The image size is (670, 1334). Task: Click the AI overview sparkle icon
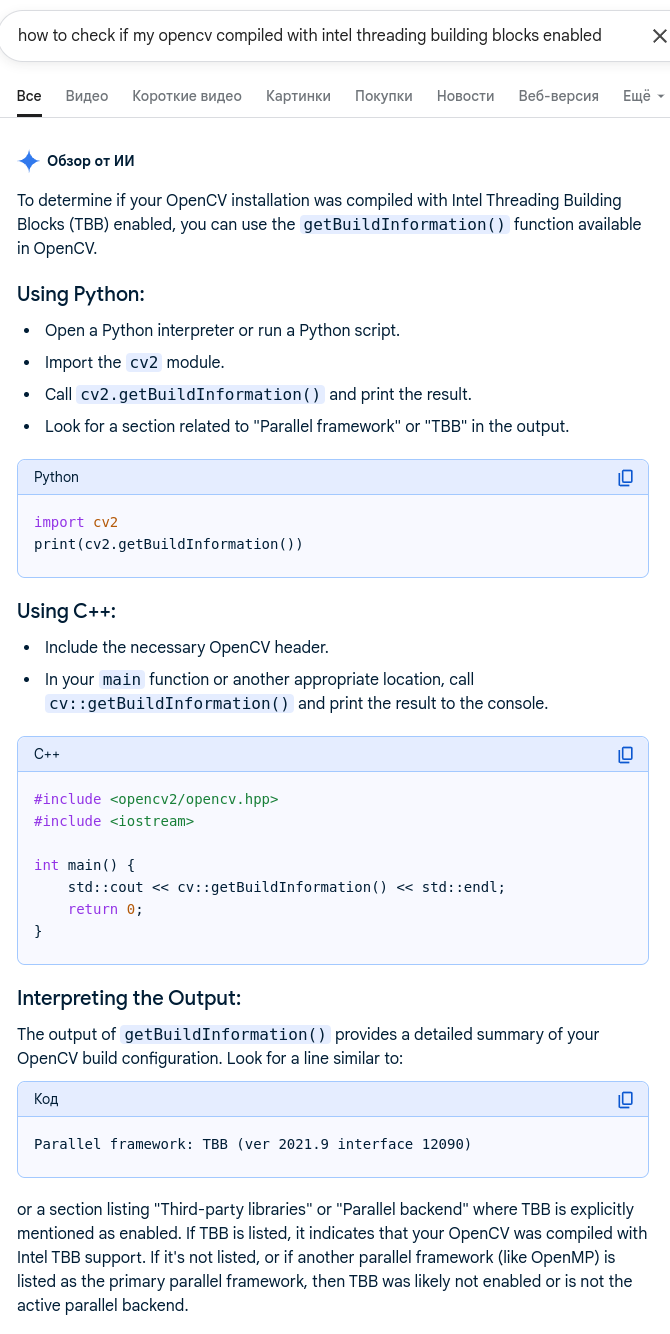click(x=29, y=161)
